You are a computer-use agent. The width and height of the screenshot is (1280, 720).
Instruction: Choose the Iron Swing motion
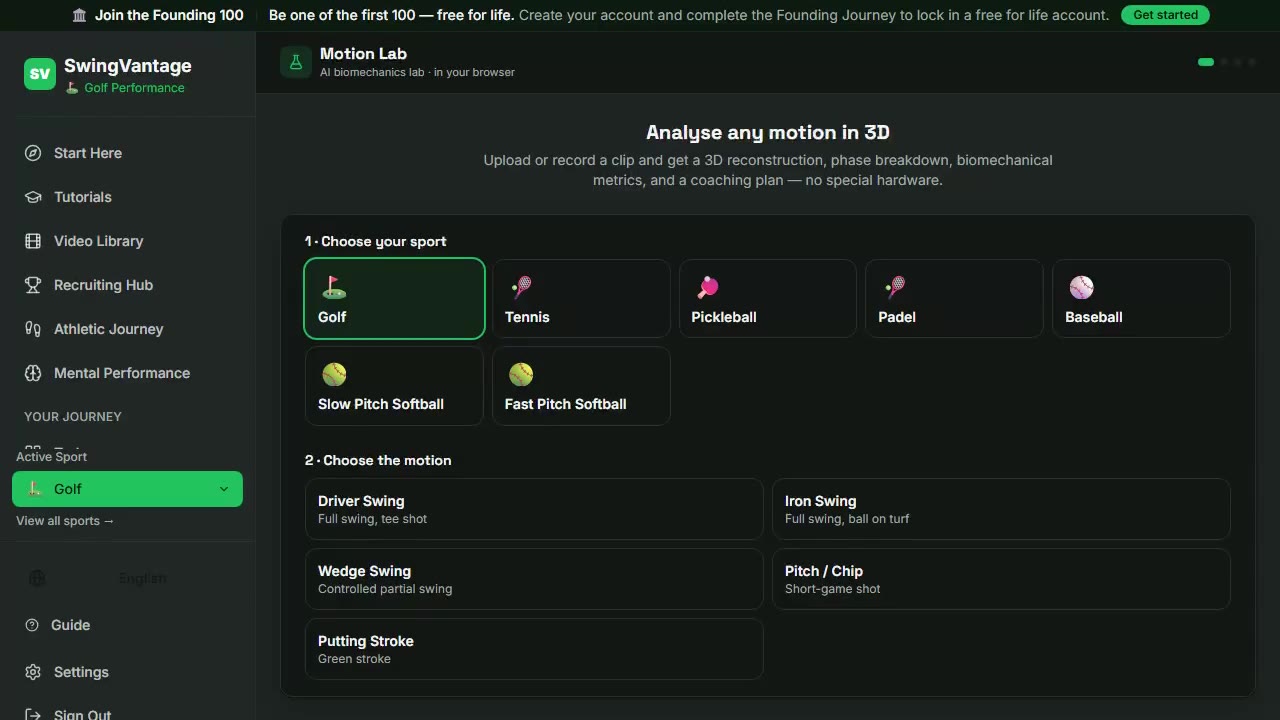[1001, 509]
